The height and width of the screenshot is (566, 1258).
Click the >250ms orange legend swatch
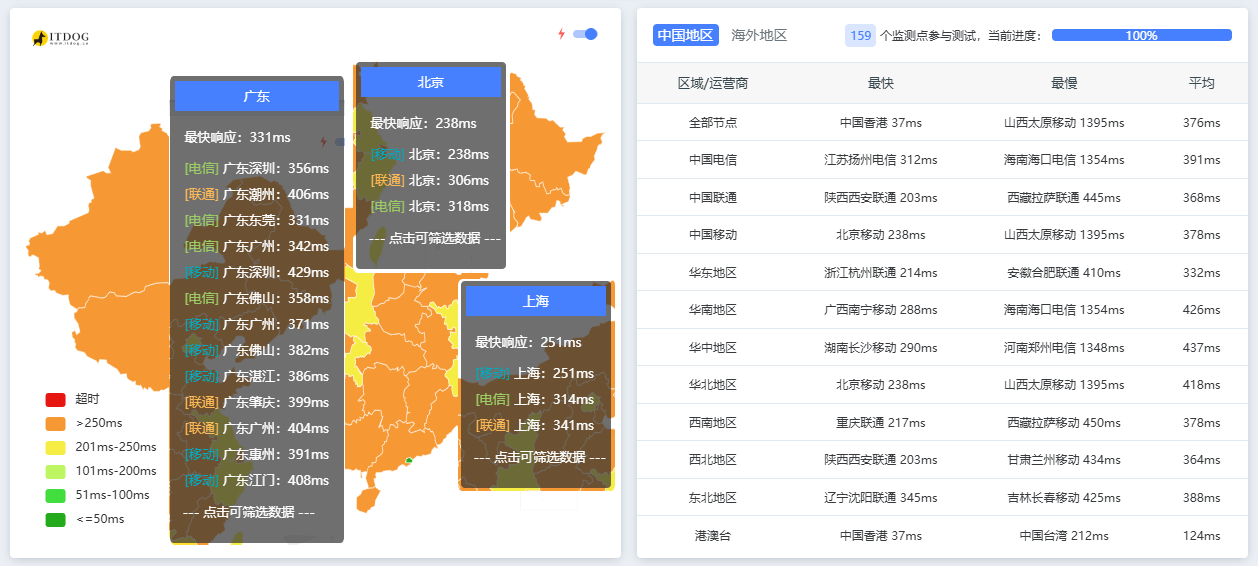pos(55,423)
